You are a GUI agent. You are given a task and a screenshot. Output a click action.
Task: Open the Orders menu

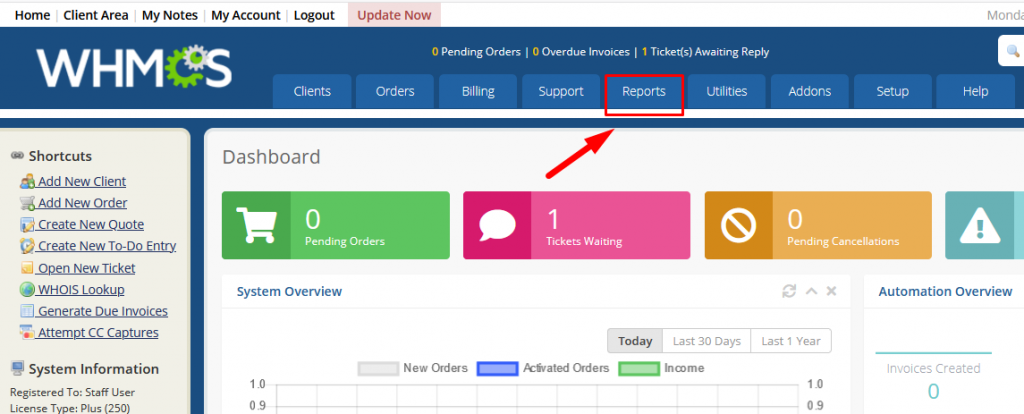pos(395,91)
